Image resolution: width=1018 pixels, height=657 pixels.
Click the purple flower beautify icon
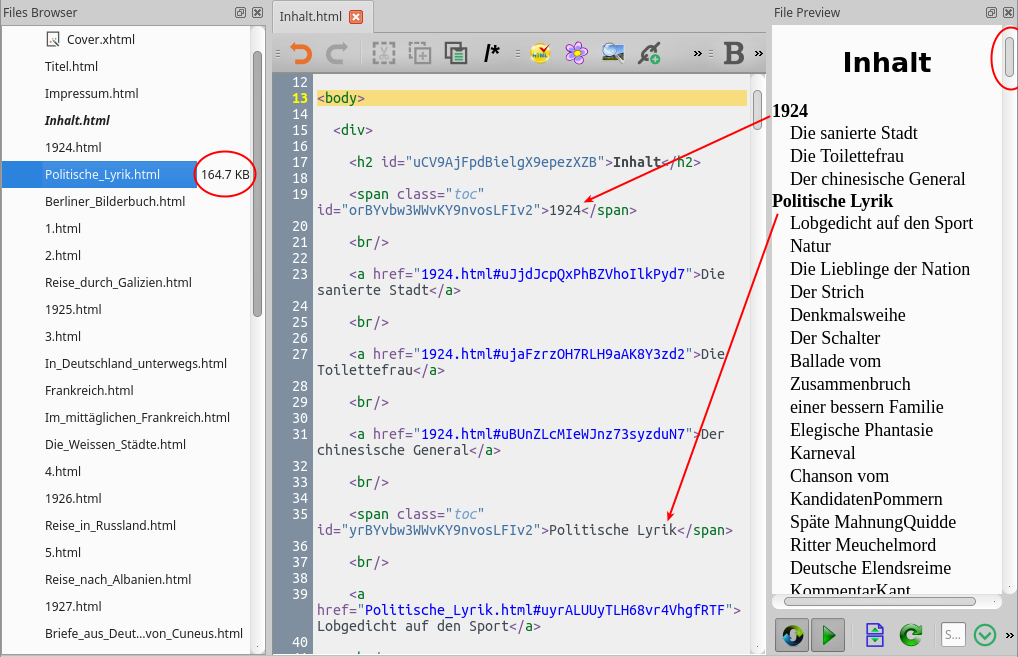pyautogui.click(x=576, y=53)
